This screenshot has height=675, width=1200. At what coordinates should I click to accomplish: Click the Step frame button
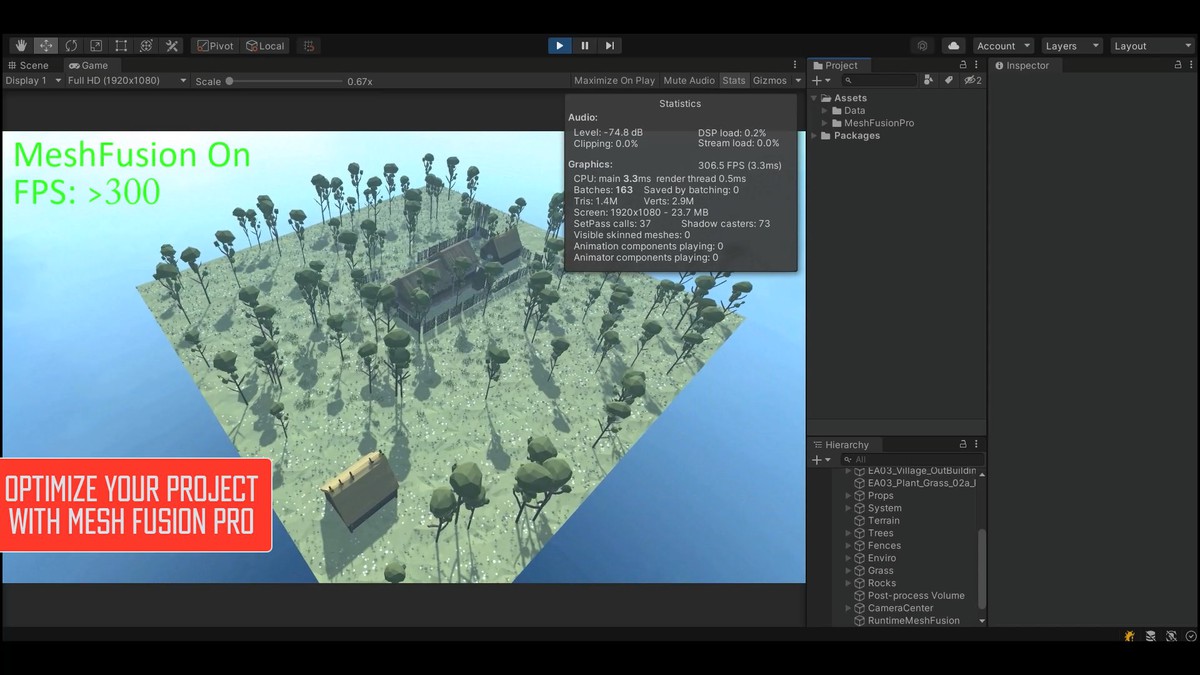(x=610, y=46)
